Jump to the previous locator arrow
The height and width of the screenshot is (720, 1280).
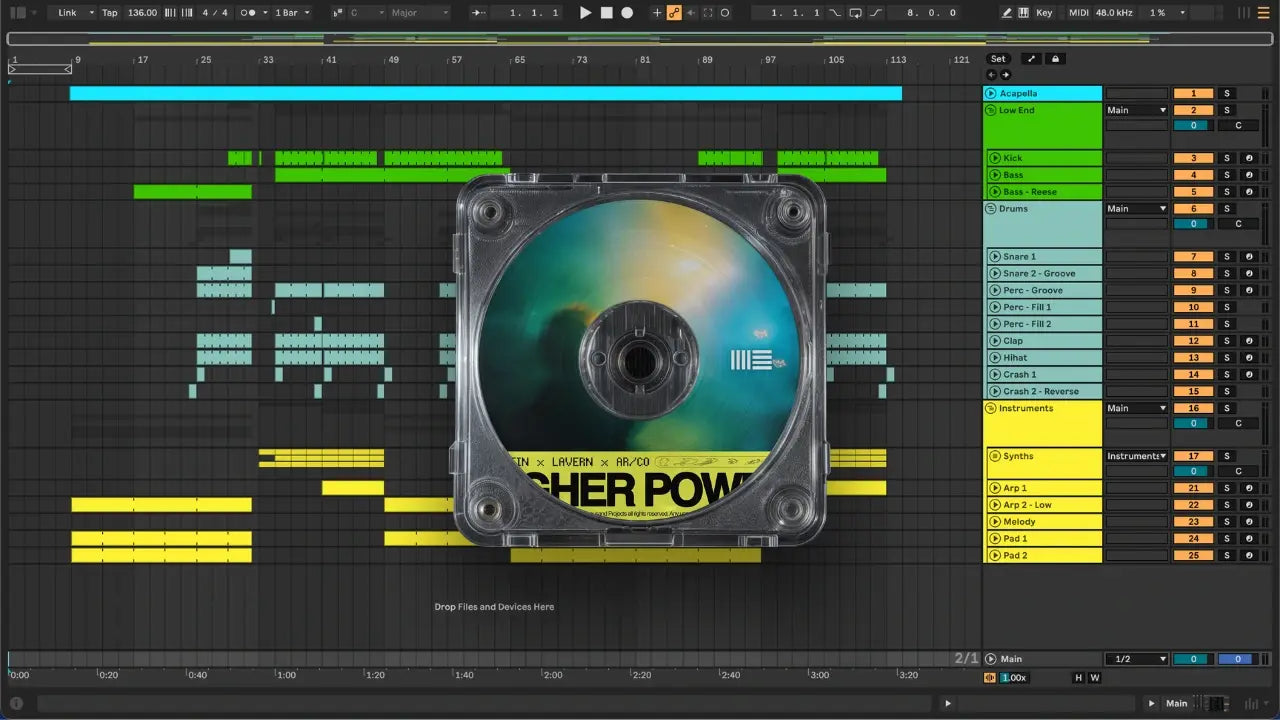tap(992, 75)
